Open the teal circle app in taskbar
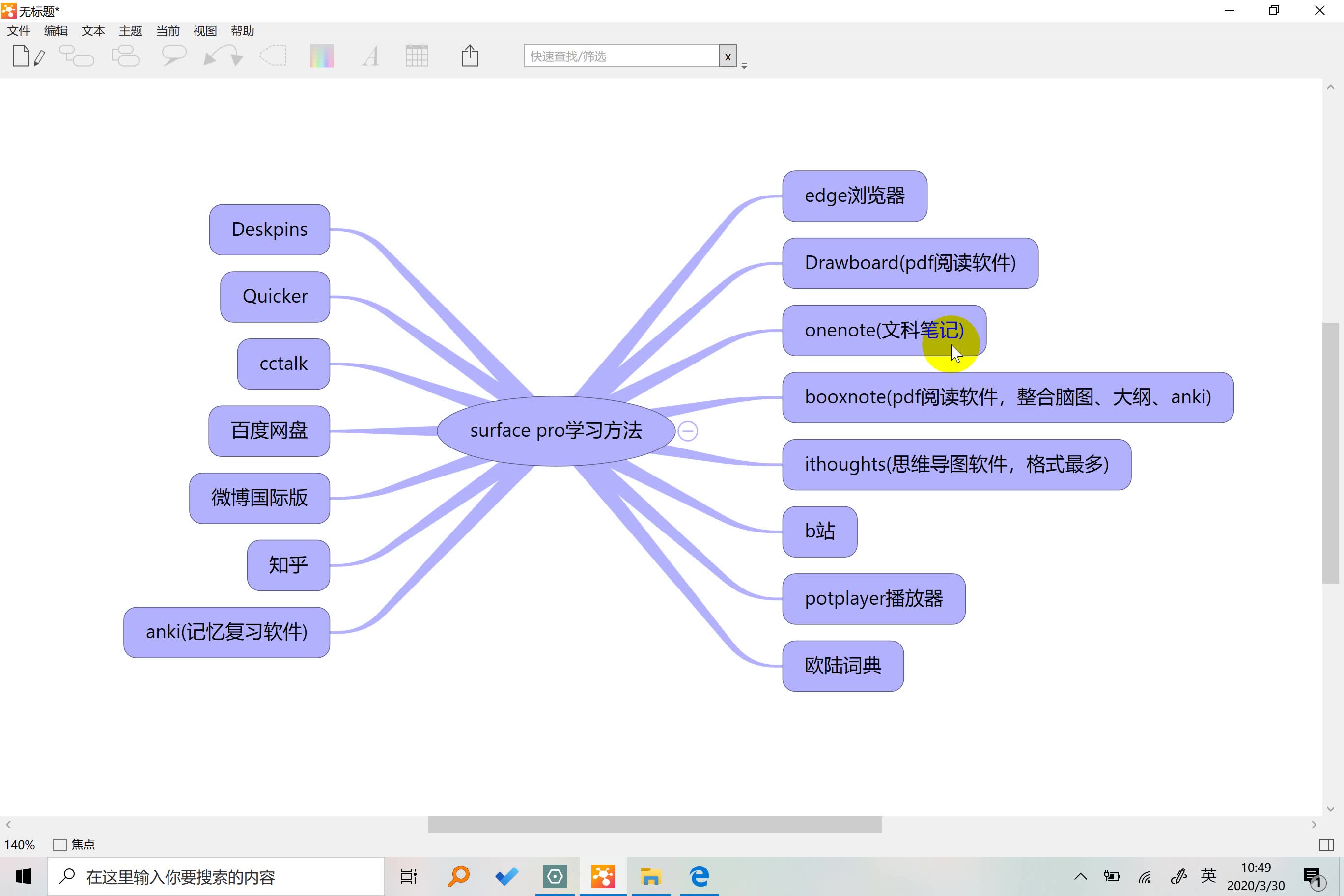The width and height of the screenshot is (1344, 896). 555,876
